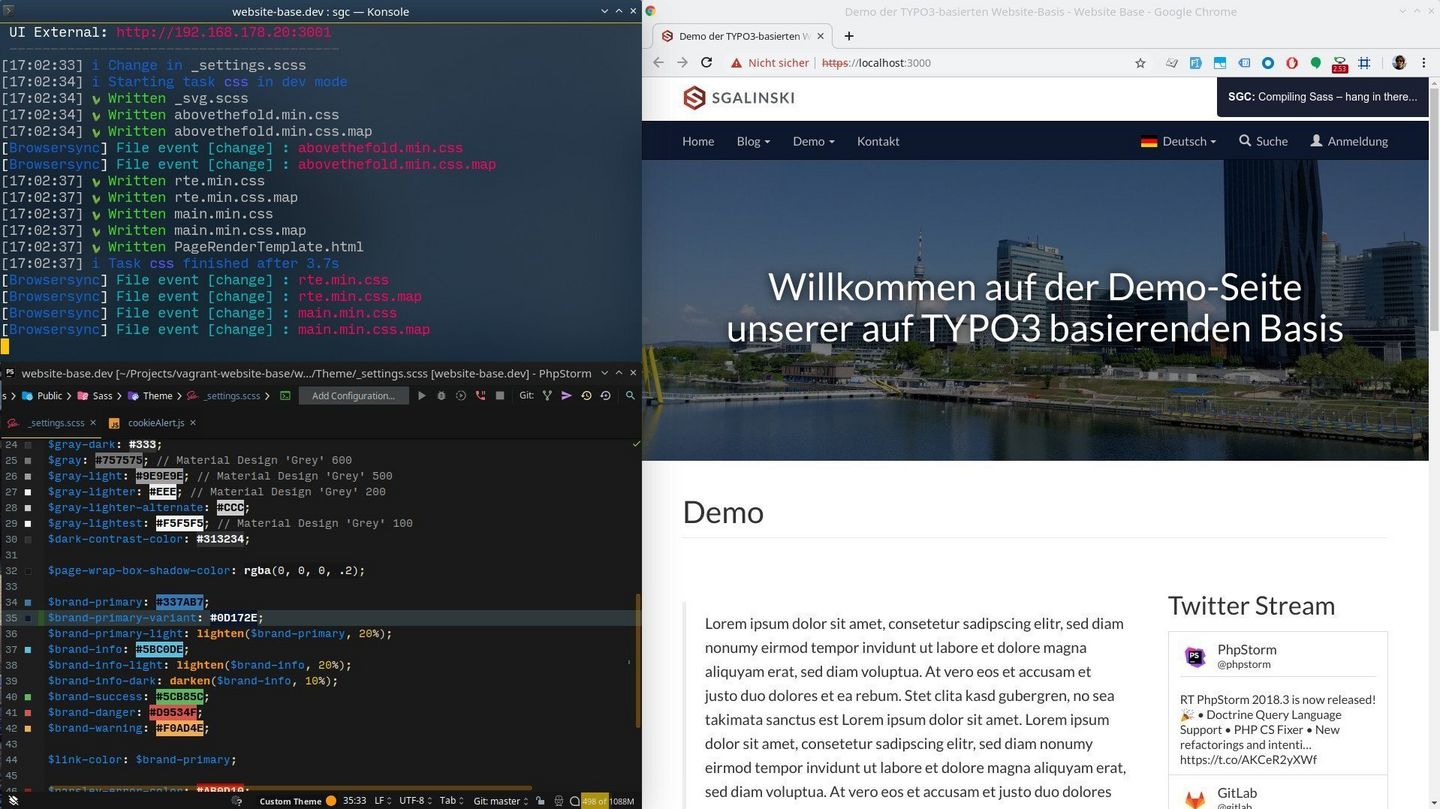The width and height of the screenshot is (1440, 809).
Task: Click the Stop square icon in PhpStorm
Action: 500,395
